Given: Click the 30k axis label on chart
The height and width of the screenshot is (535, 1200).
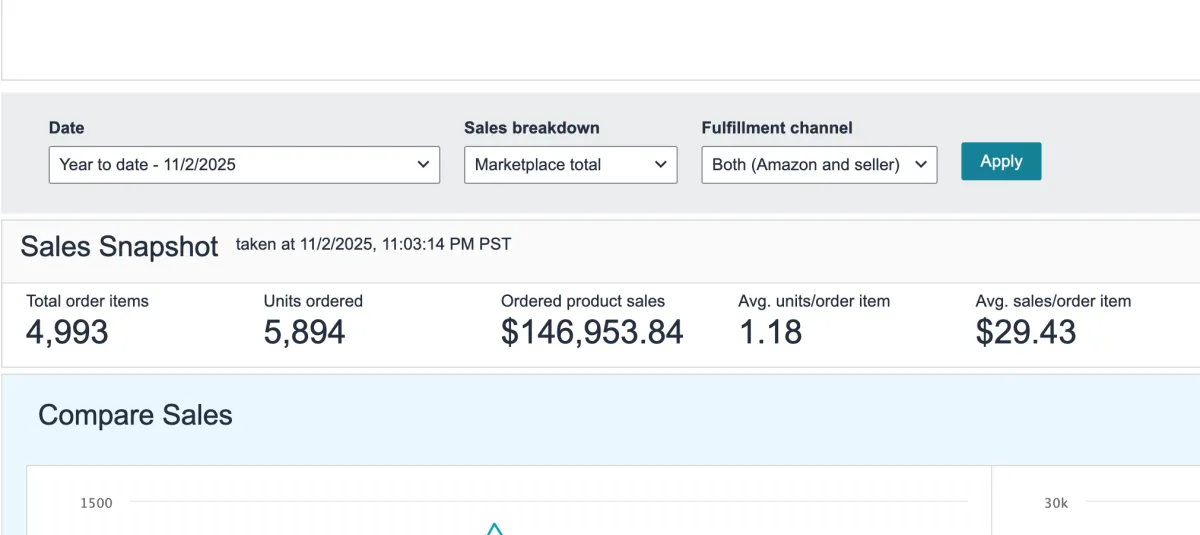Looking at the screenshot, I should 1056,503.
